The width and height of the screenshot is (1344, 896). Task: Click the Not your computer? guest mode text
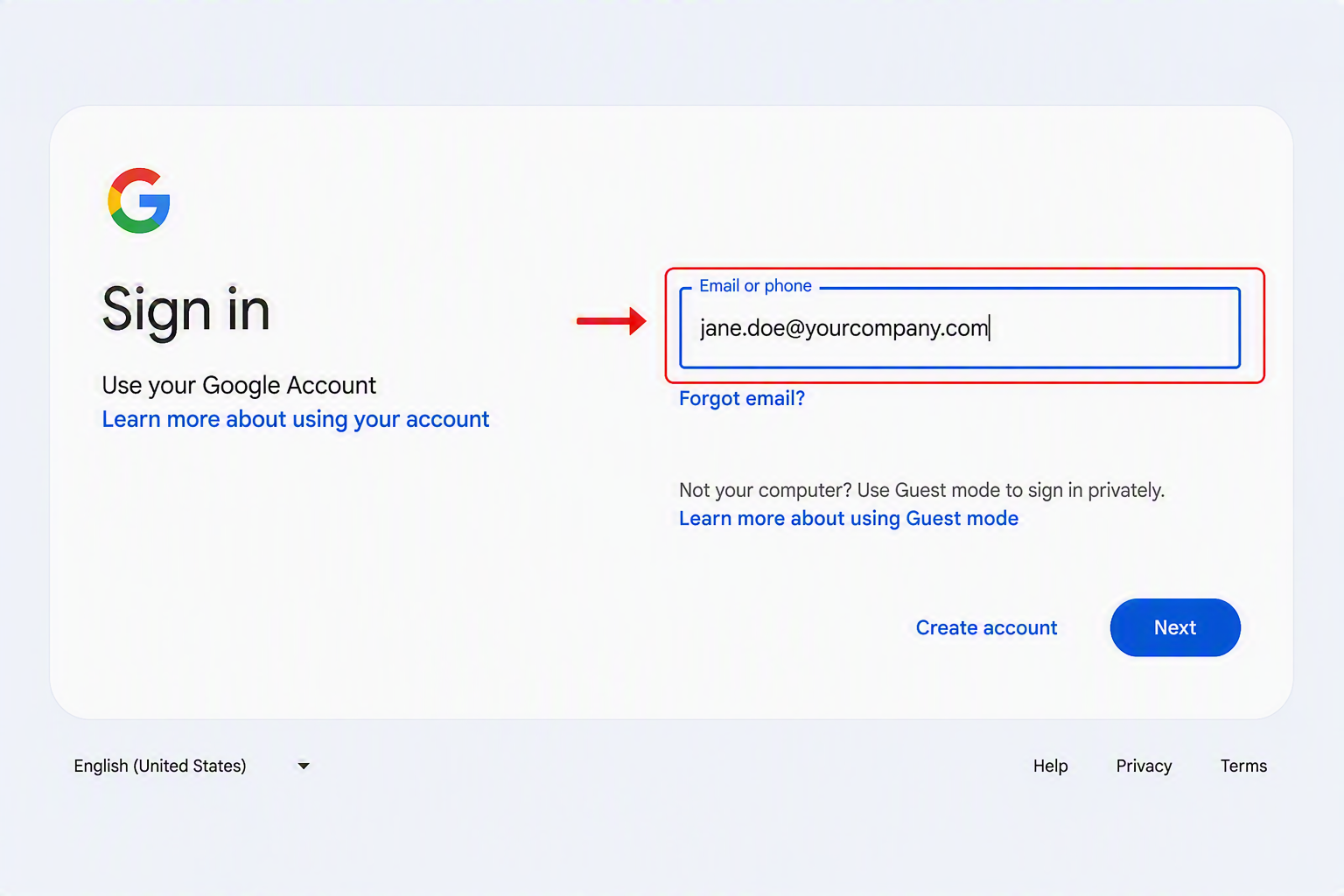click(x=921, y=490)
